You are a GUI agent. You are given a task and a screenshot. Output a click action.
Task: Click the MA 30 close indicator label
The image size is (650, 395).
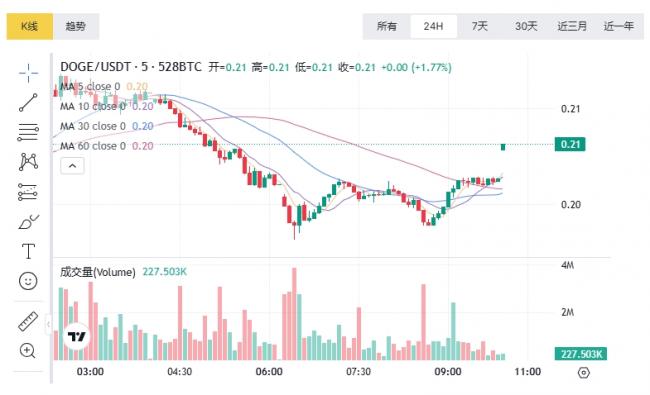tap(93, 126)
